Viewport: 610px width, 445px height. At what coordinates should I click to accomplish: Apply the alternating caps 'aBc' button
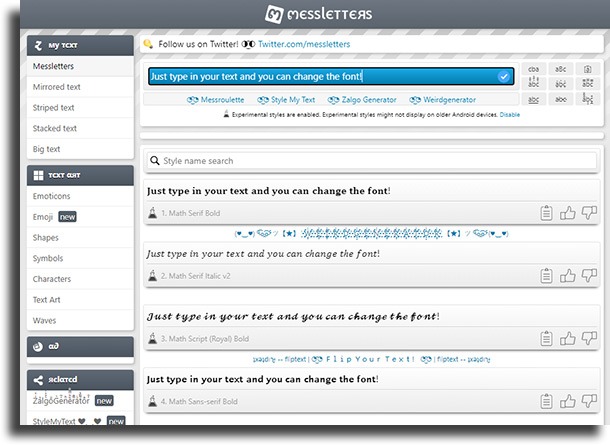pyautogui.click(x=560, y=69)
